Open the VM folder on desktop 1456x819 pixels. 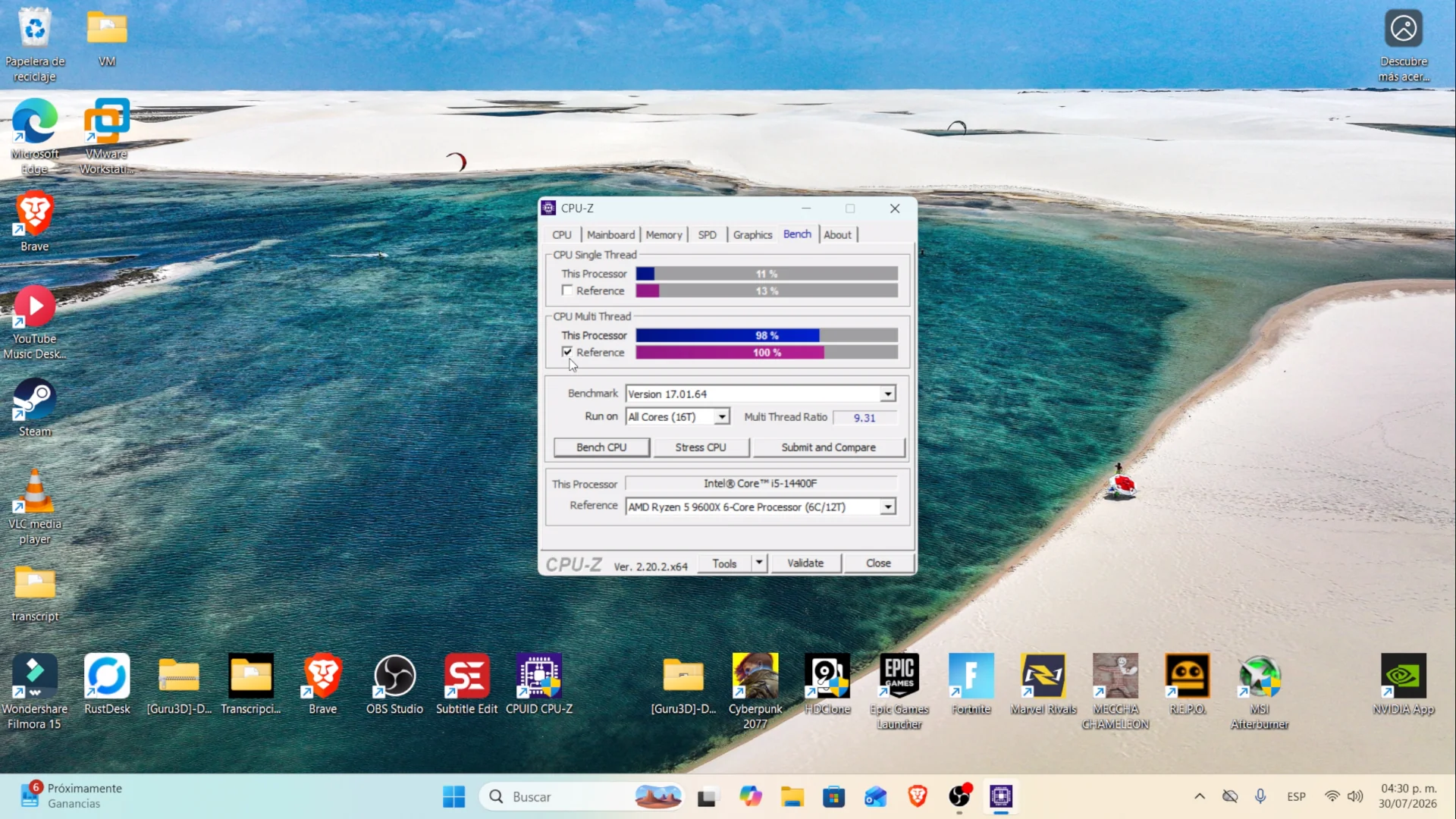coord(107,38)
